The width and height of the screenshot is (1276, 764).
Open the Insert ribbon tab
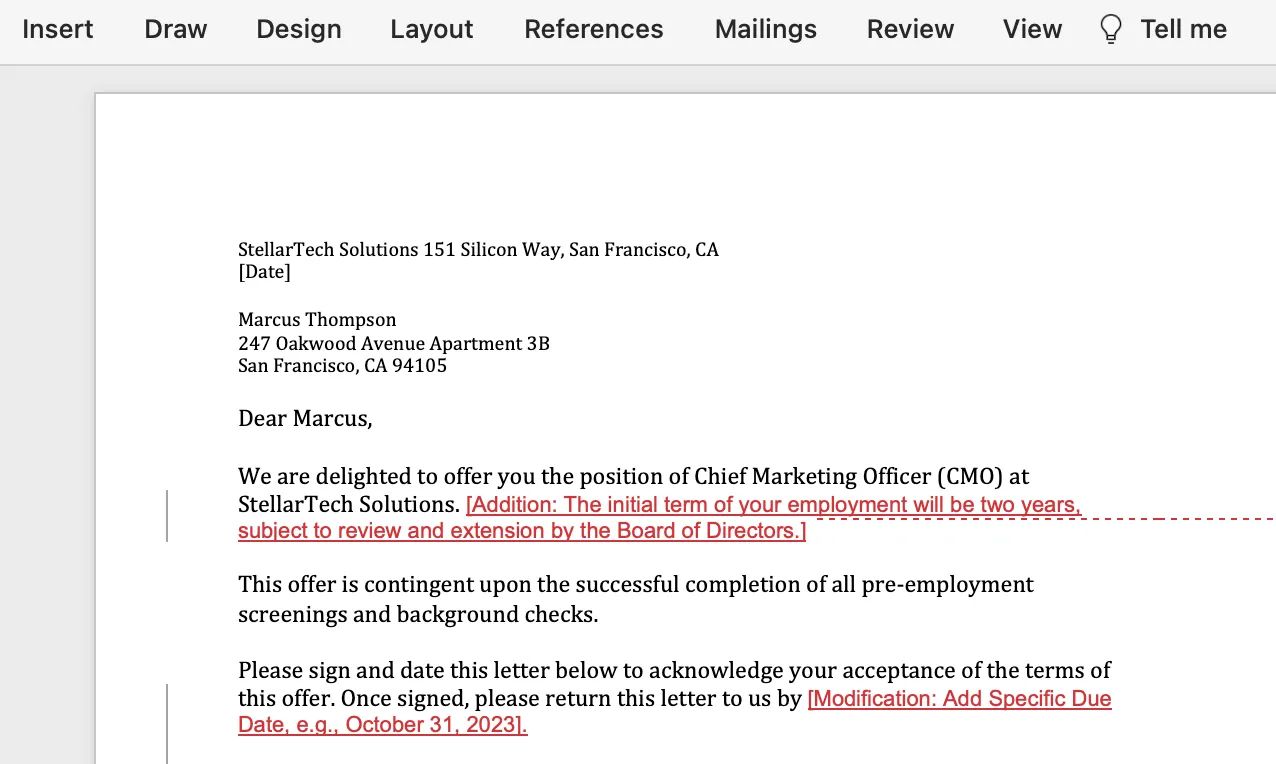[58, 29]
